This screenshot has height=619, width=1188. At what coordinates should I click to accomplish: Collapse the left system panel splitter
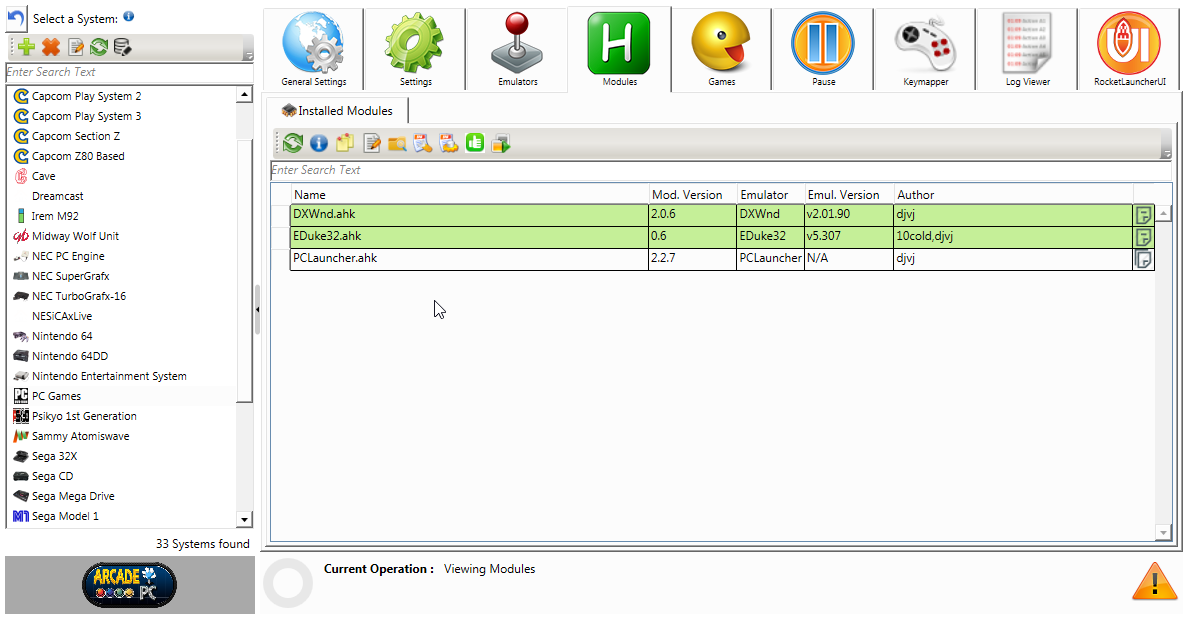click(257, 310)
